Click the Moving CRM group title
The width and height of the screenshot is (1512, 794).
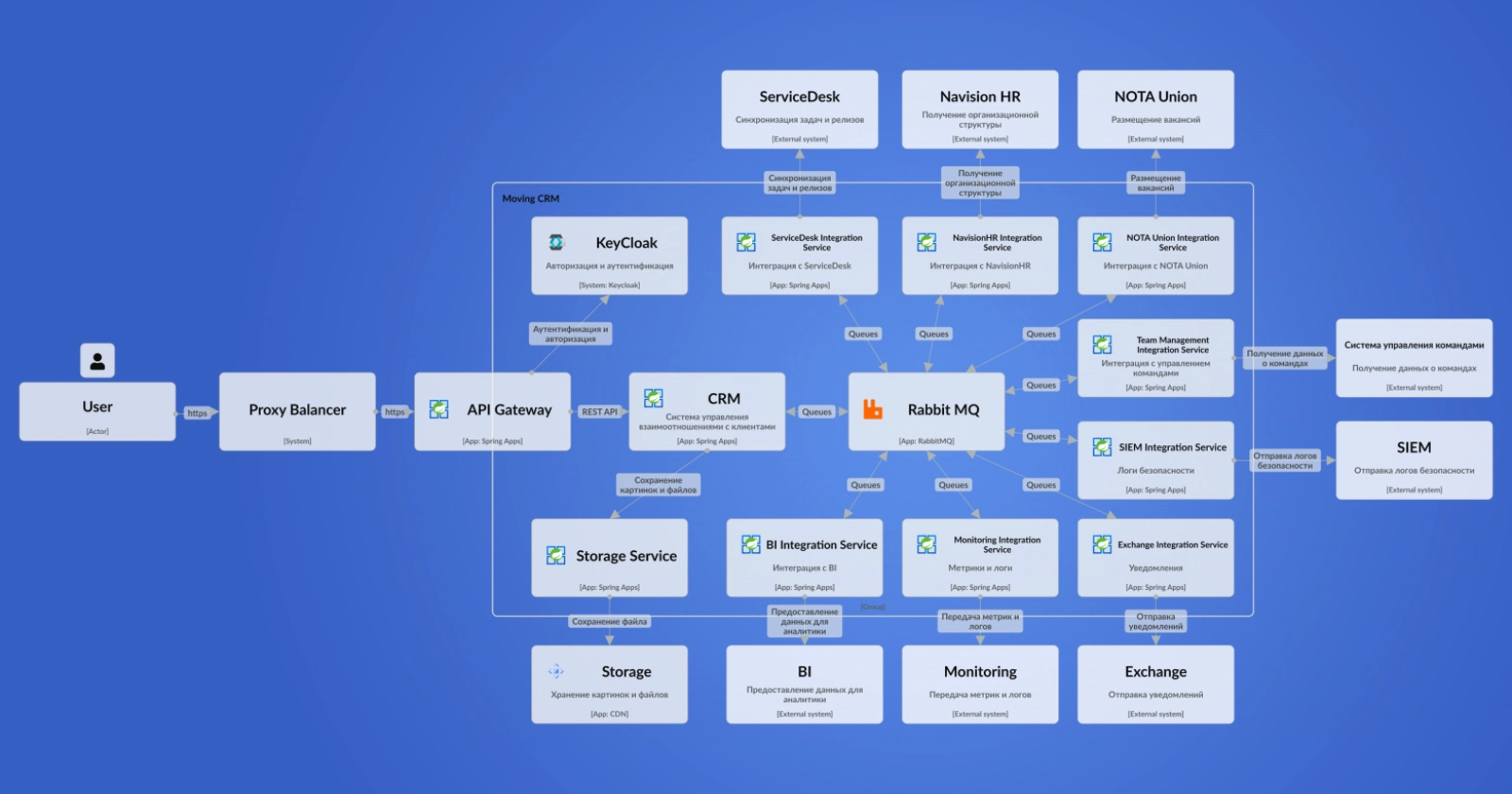coord(530,198)
